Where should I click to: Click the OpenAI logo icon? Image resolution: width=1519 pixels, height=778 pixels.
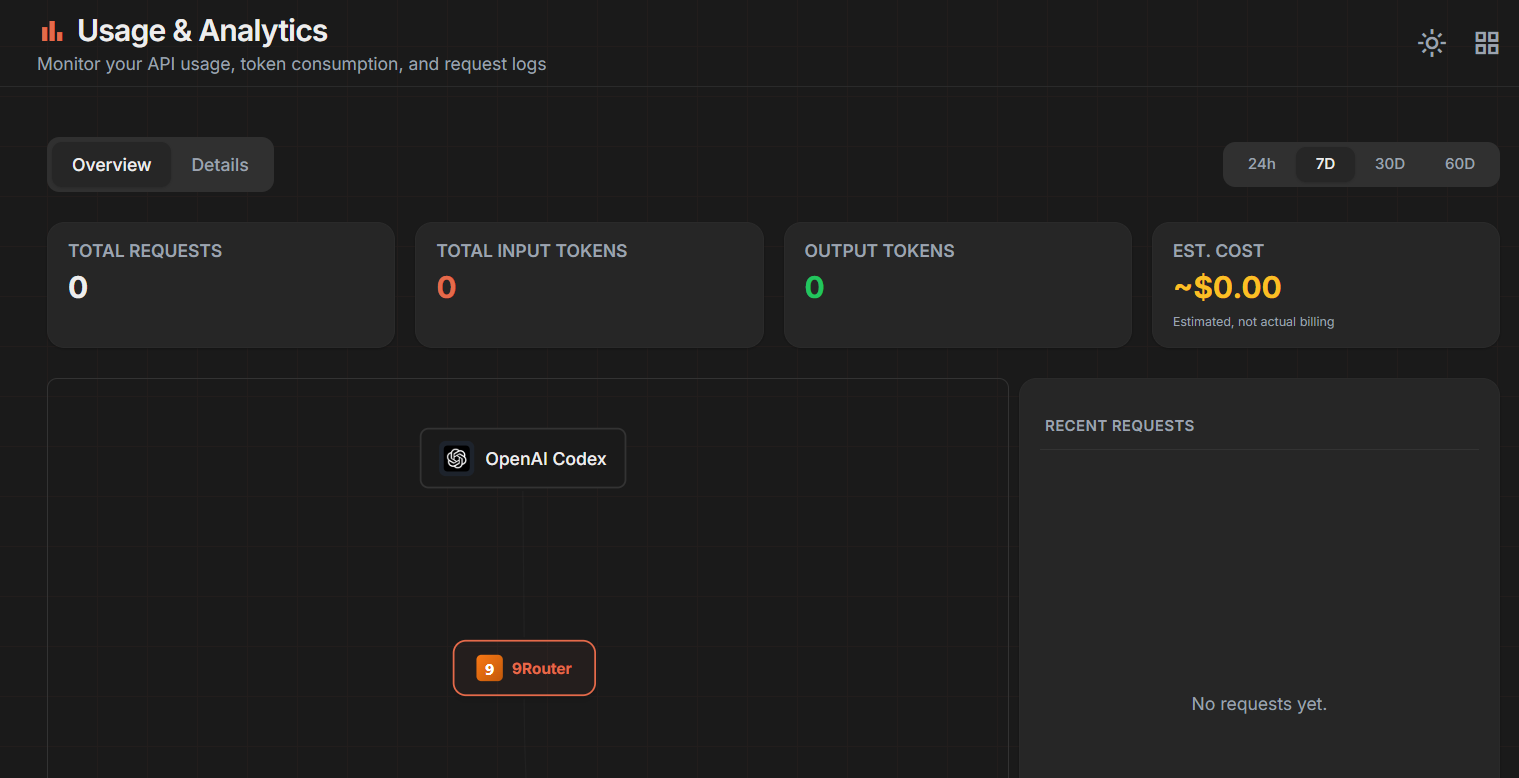click(457, 458)
